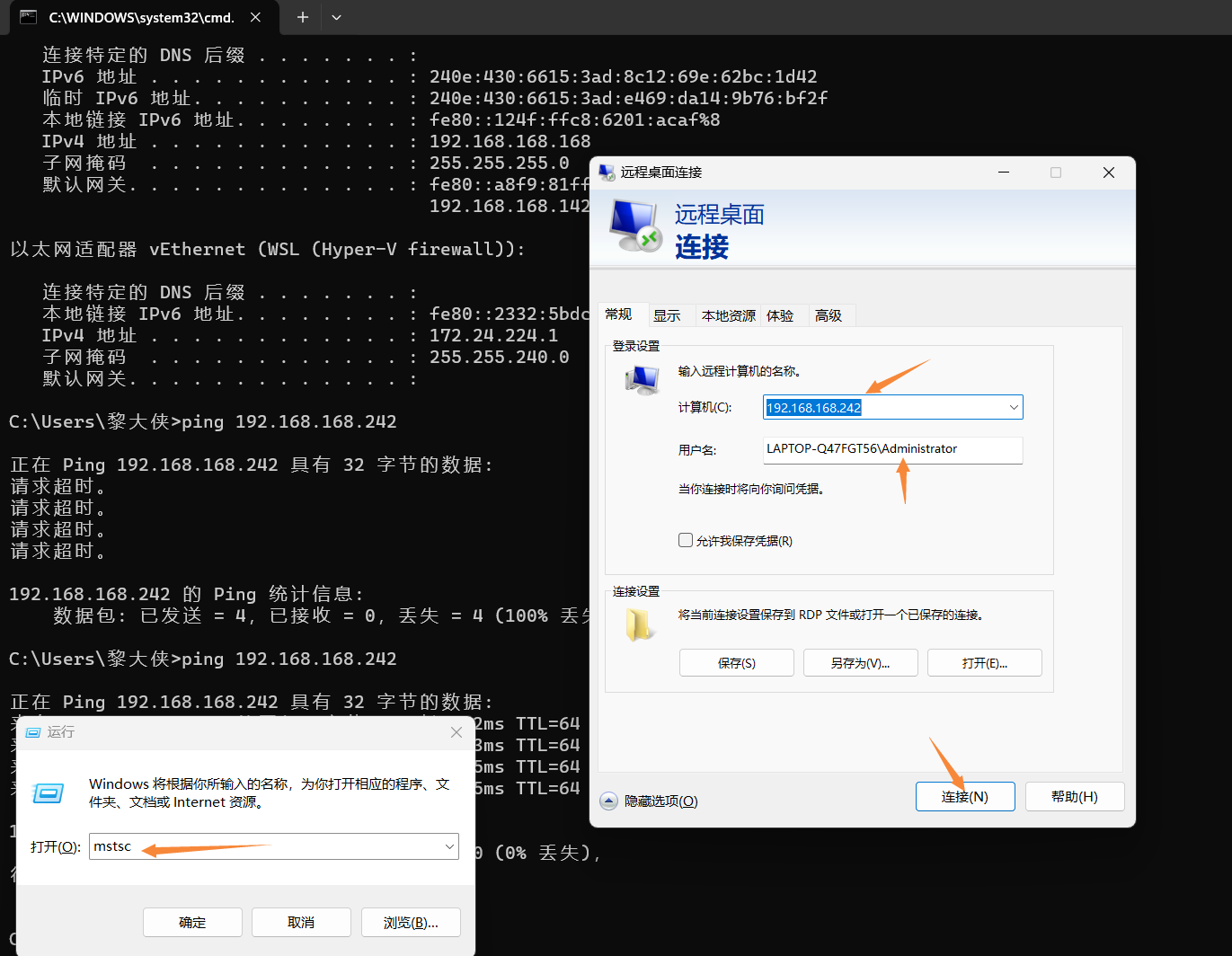Click the cmd icon in terminal tab

click(28, 17)
